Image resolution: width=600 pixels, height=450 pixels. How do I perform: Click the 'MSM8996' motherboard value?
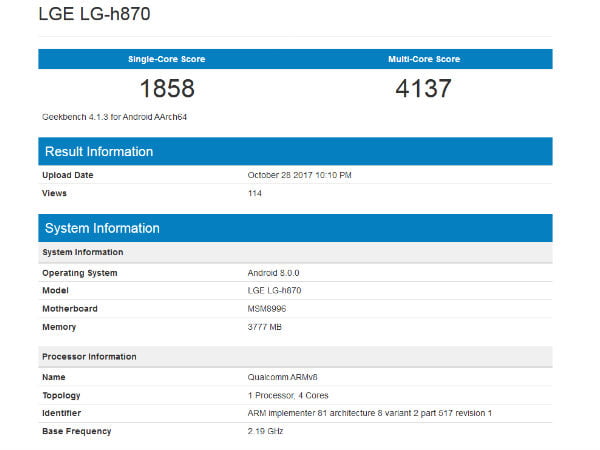click(267, 308)
